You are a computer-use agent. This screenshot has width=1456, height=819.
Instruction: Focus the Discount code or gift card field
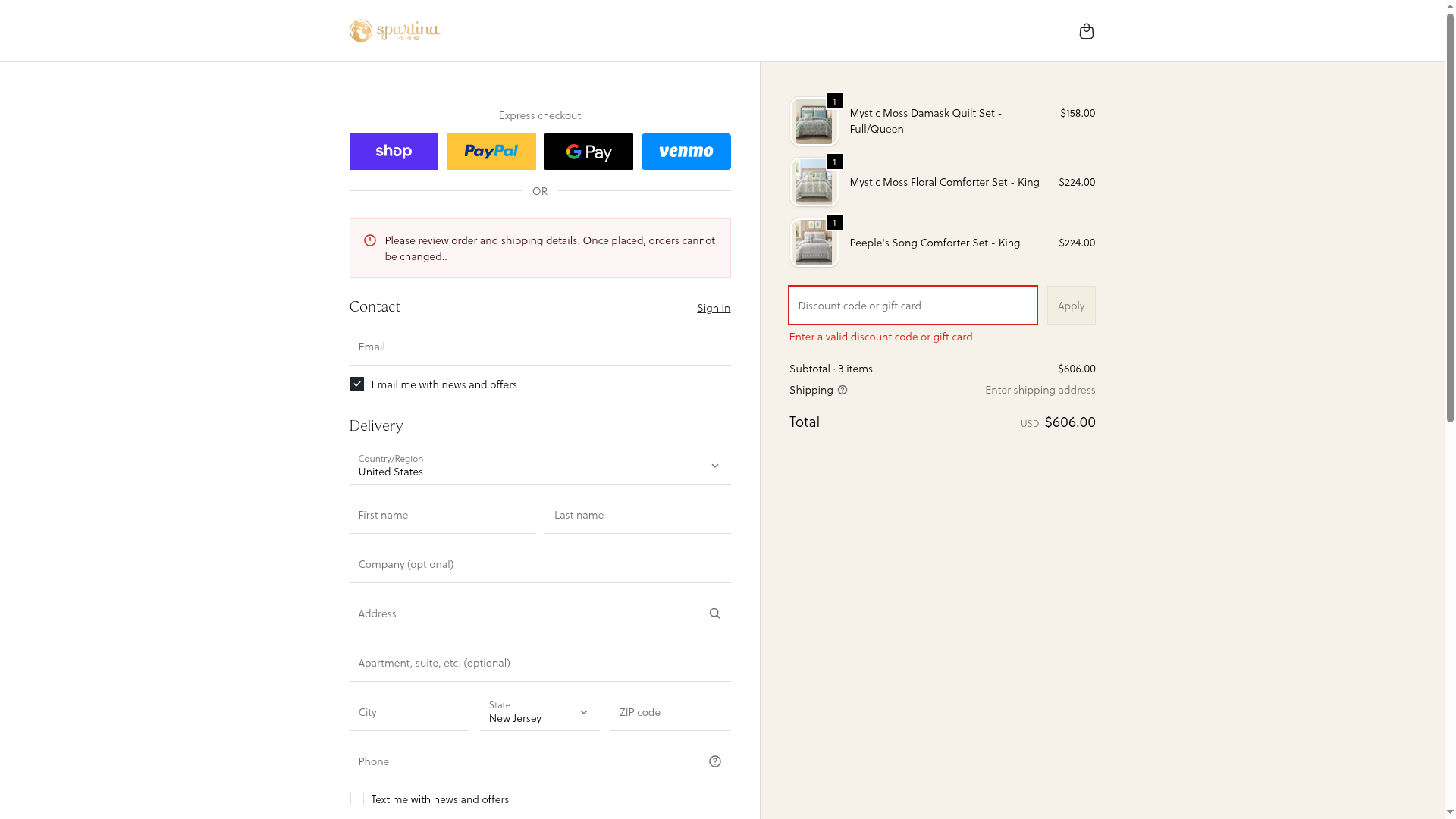(x=912, y=306)
